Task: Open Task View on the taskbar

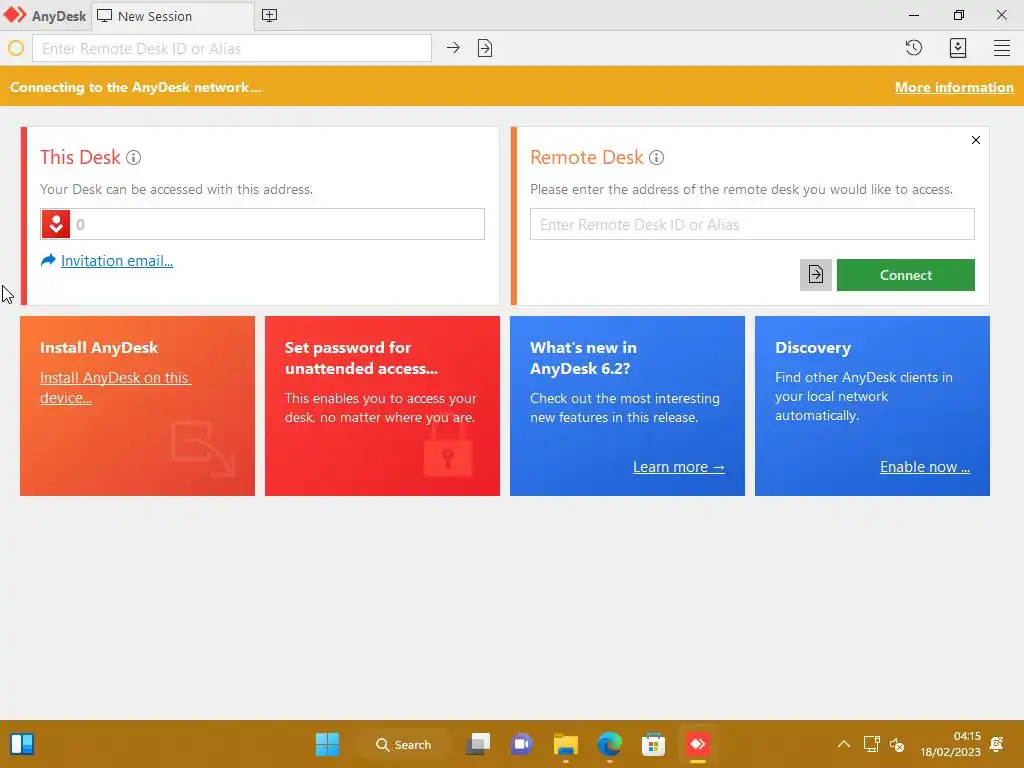Action: tap(478, 744)
